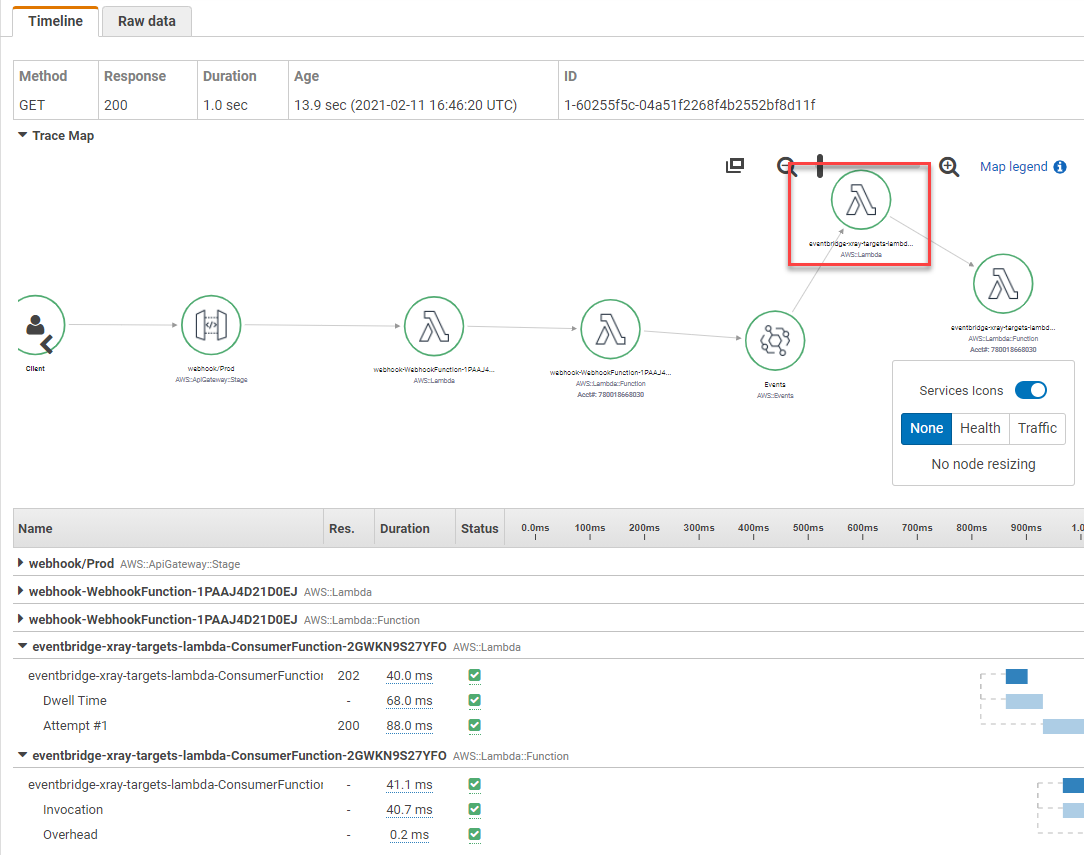Select the eventbridge-xray-targets AWS::Lambda node
This screenshot has width=1084, height=855.
[861, 200]
